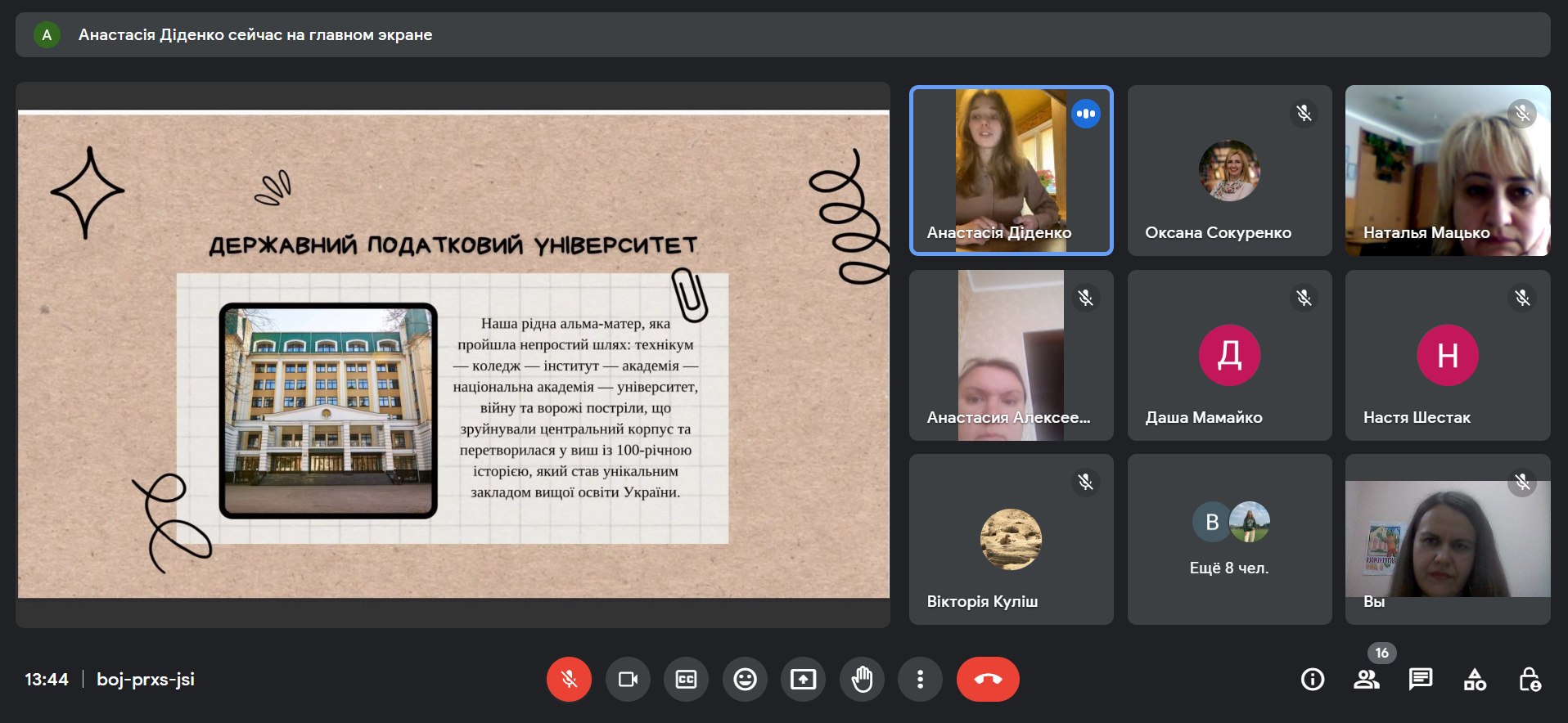Select Анастасия Алексее... video tile
The height and width of the screenshot is (723, 1568).
[1012, 355]
